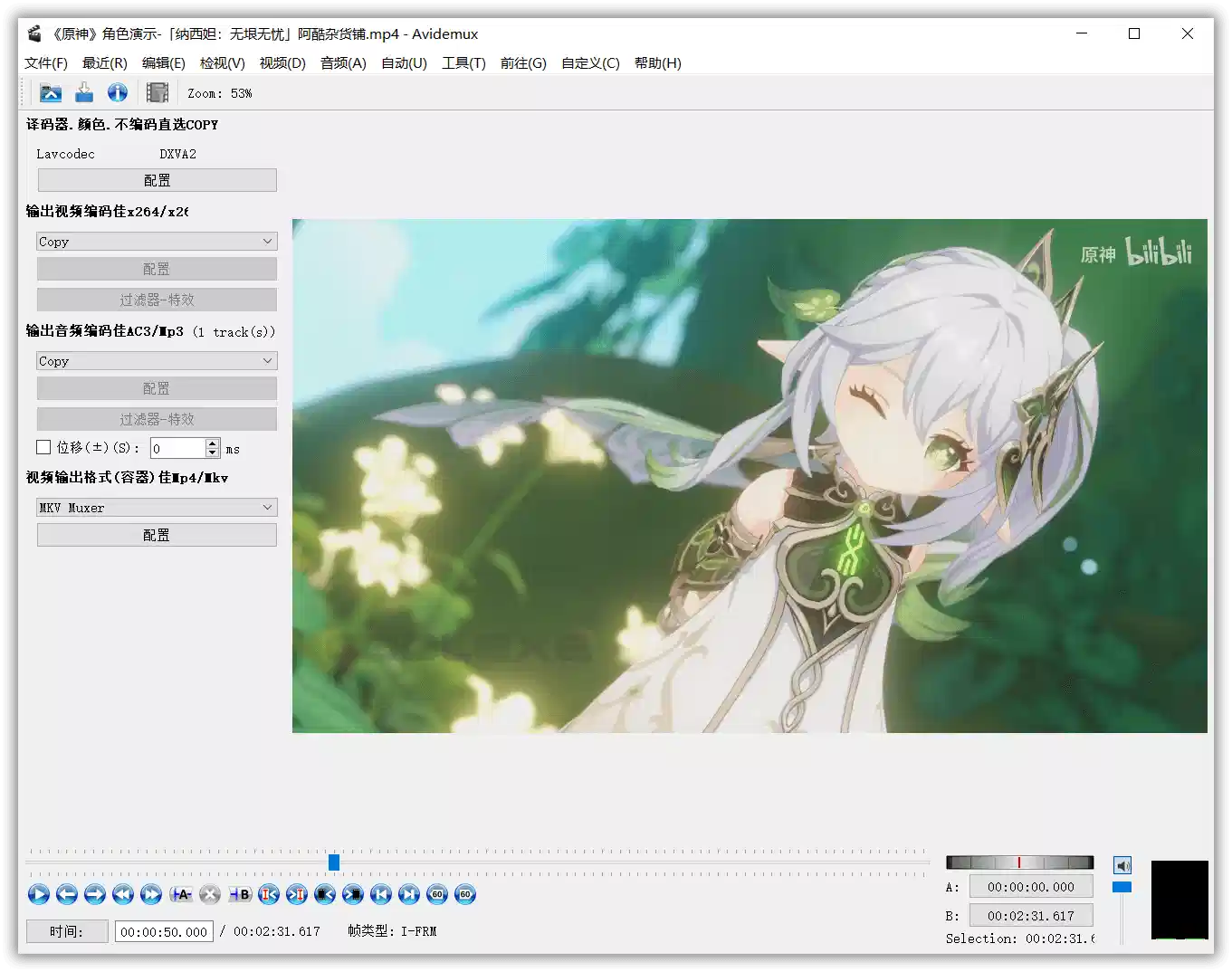The height and width of the screenshot is (972, 1232).
Task: Enable the 位移 audio shift checkbox
Action: 43,446
